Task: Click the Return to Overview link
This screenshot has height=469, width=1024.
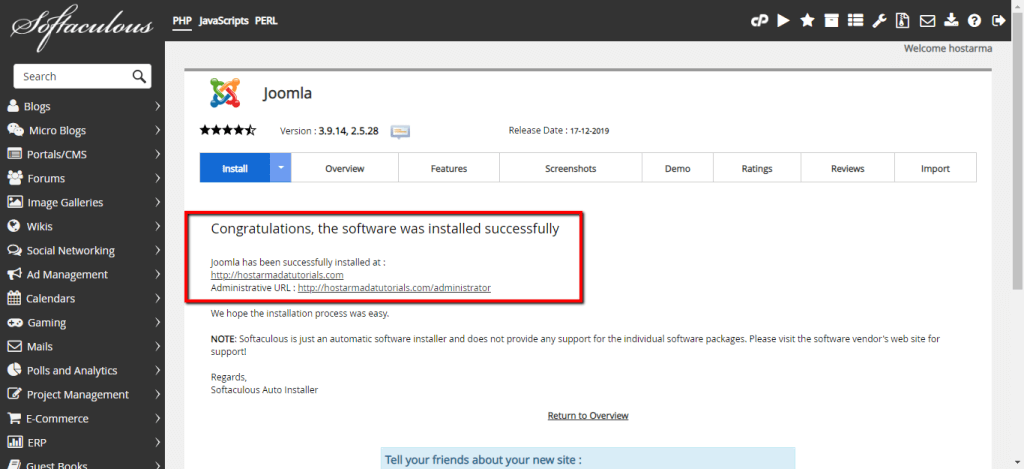Action: pyautogui.click(x=588, y=415)
